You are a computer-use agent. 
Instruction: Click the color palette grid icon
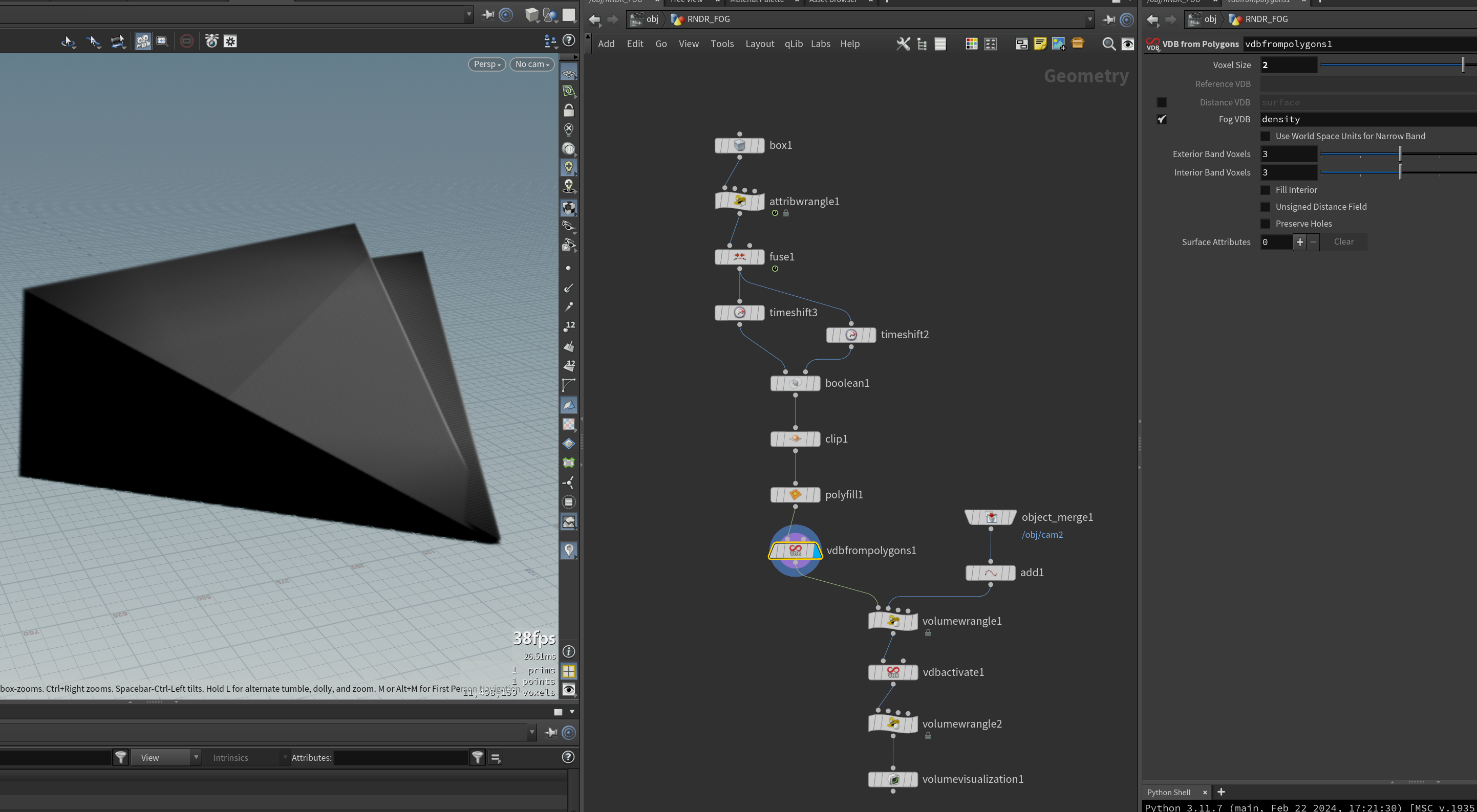pos(971,44)
